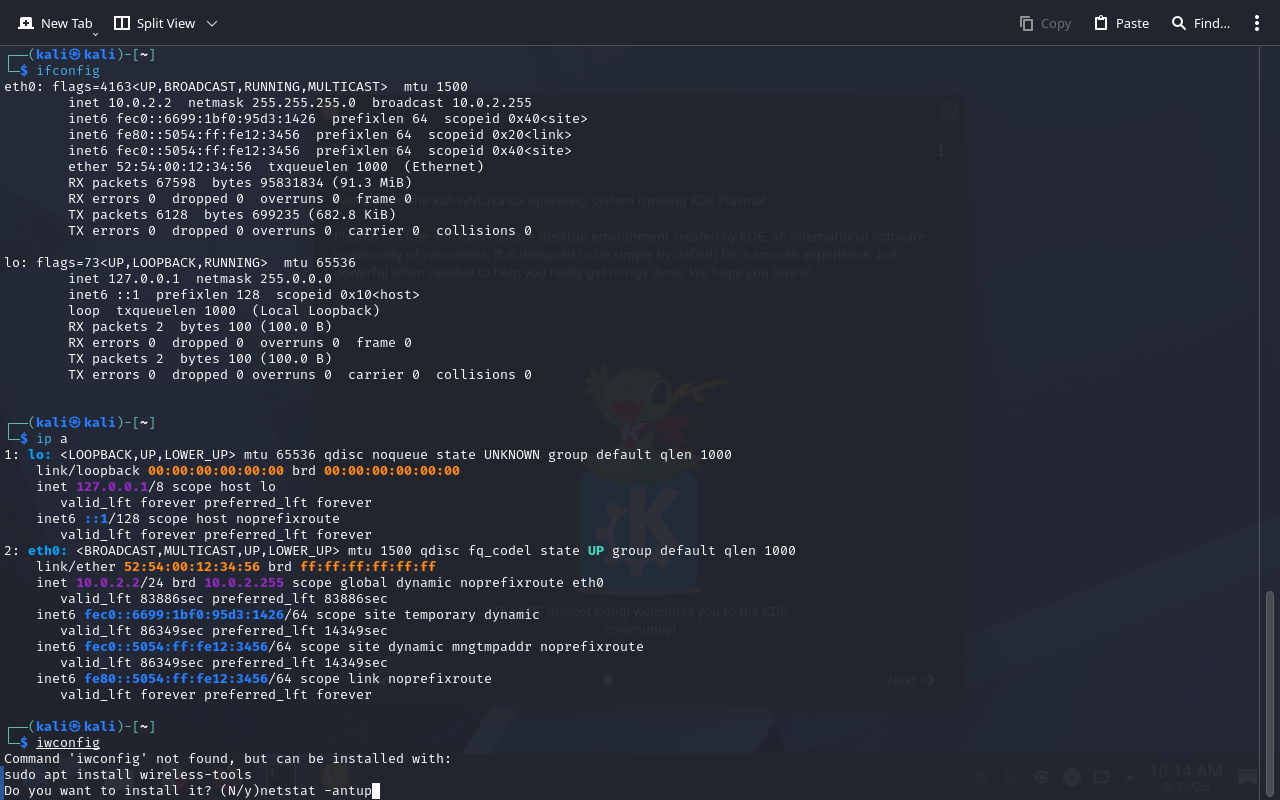Click the show desktop panel icon
The height and width of the screenshot is (800, 1280).
pyautogui.click(x=1248, y=777)
